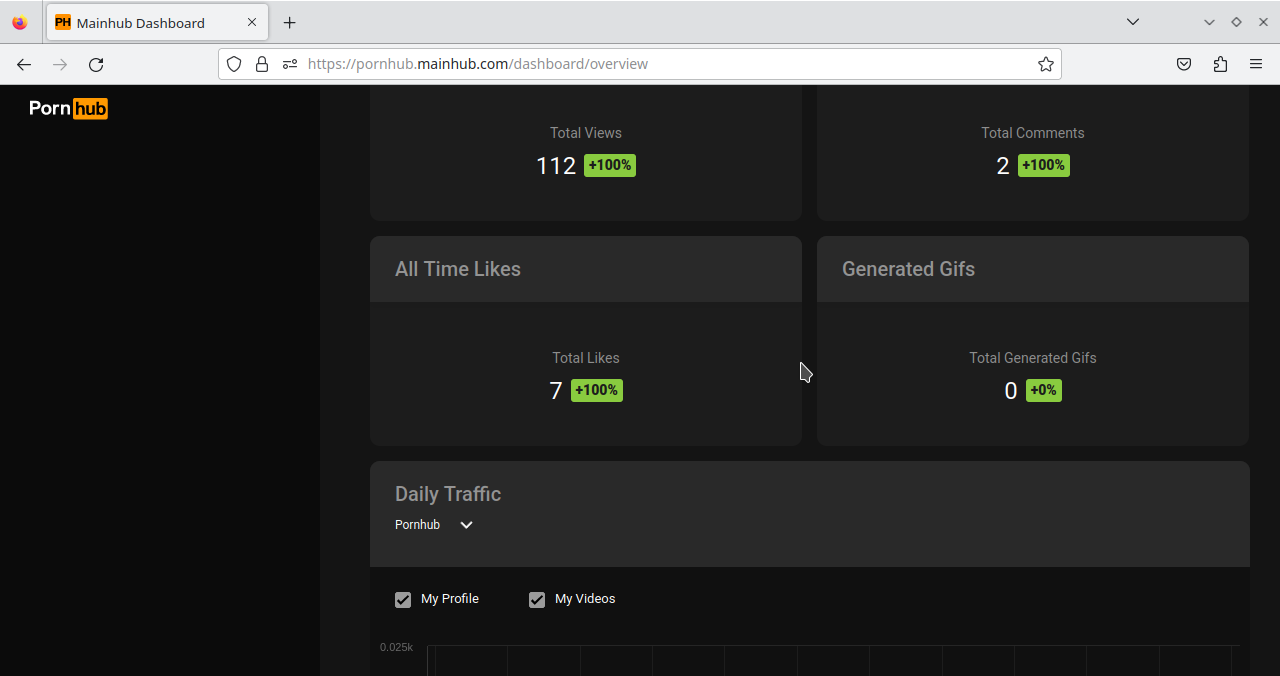Click the Total Likes +100% badge
The height and width of the screenshot is (676, 1280).
pos(596,390)
